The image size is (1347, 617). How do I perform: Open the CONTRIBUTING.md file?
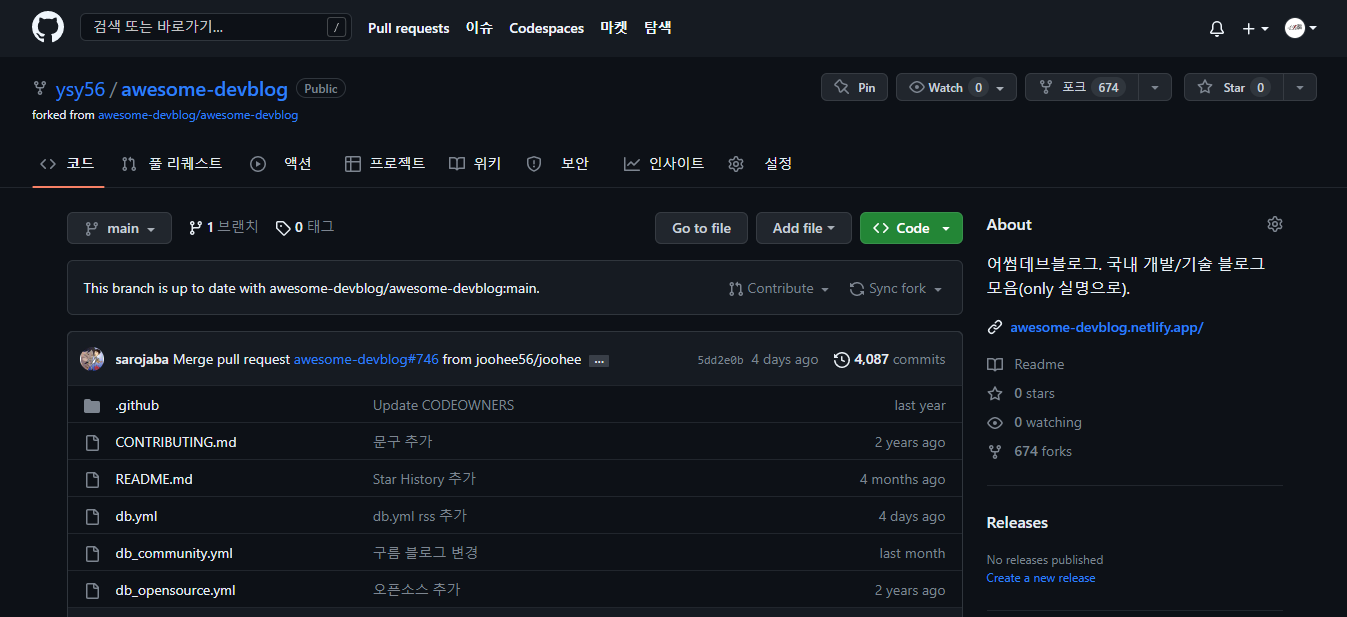[x=176, y=442]
